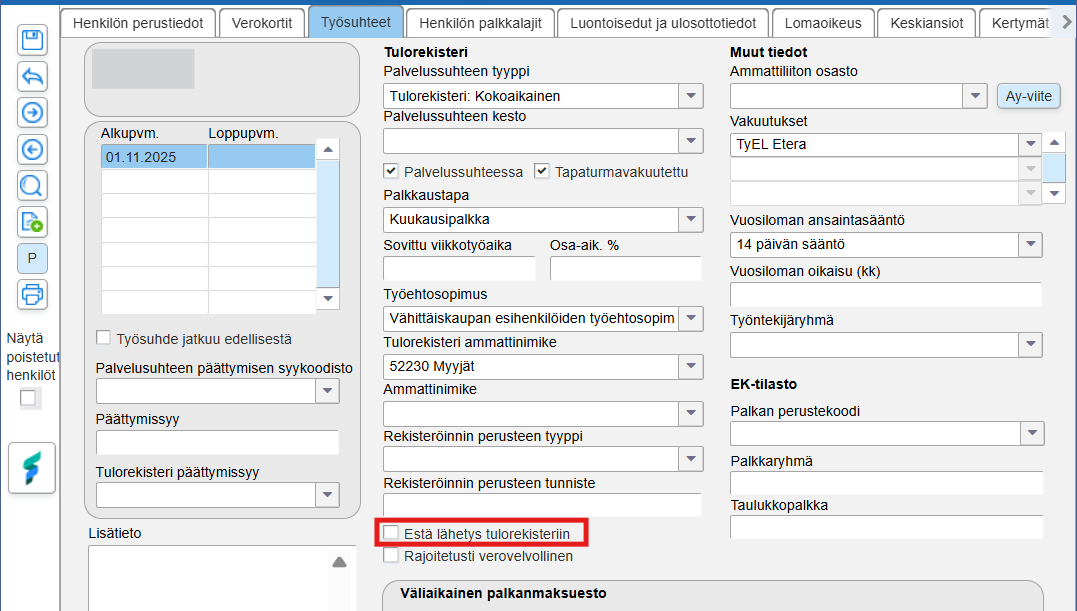Screen dimensions: 1077x611
Task: Click the tab strip right arrow
Action: click(x=1067, y=22)
